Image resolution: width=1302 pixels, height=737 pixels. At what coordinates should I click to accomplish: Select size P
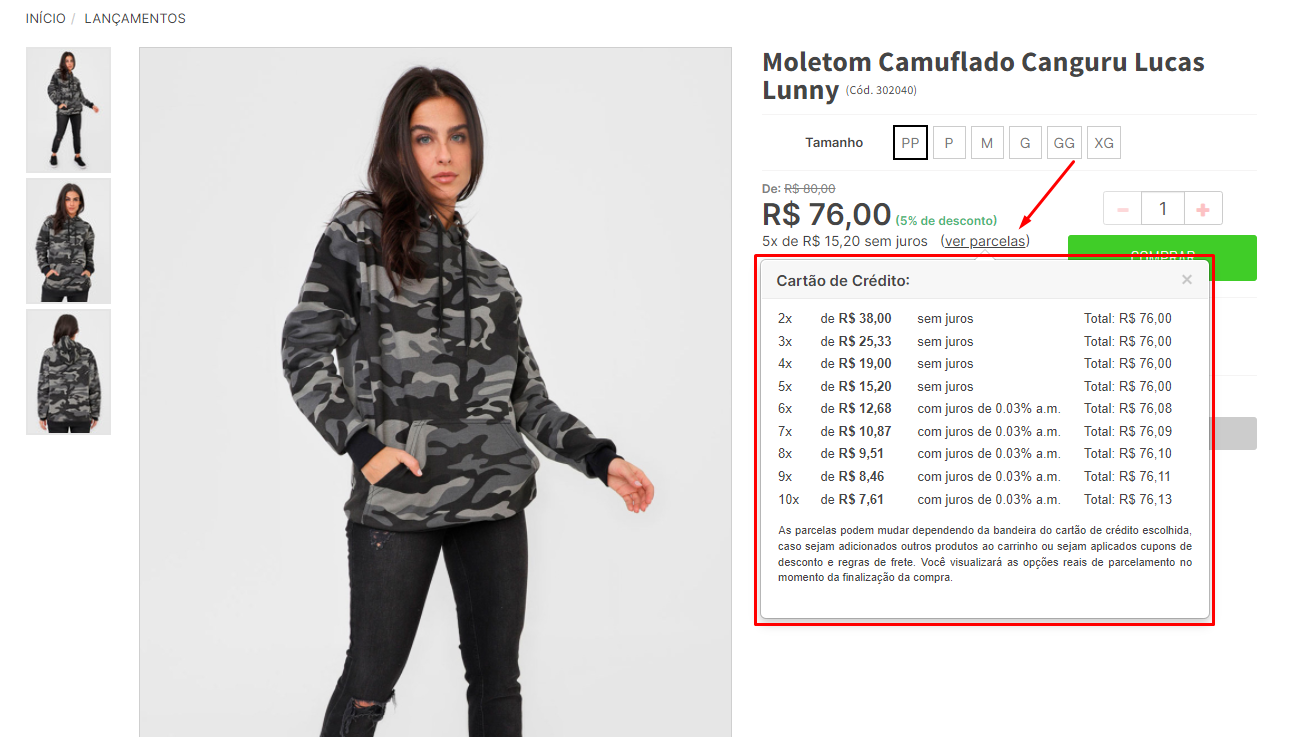(x=949, y=143)
